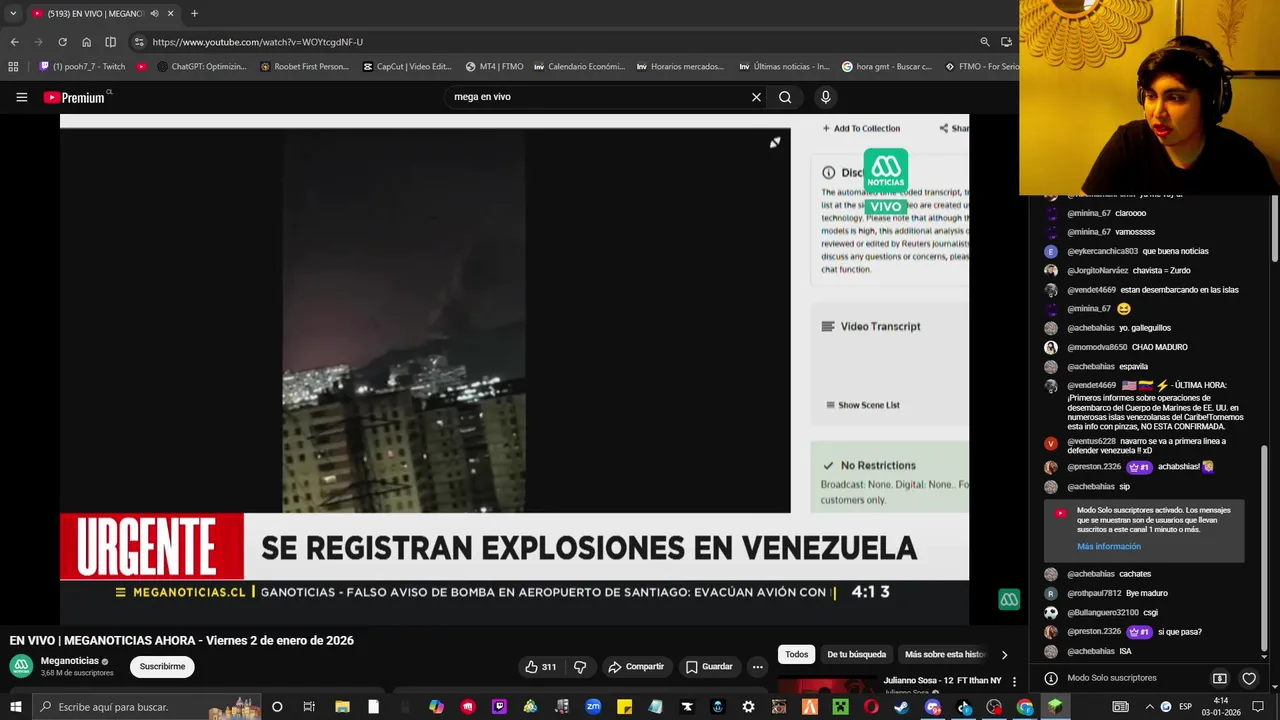Open the 'Calendario Económi...' bookmark
Image resolution: width=1280 pixels, height=720 pixels.
pyautogui.click(x=579, y=67)
